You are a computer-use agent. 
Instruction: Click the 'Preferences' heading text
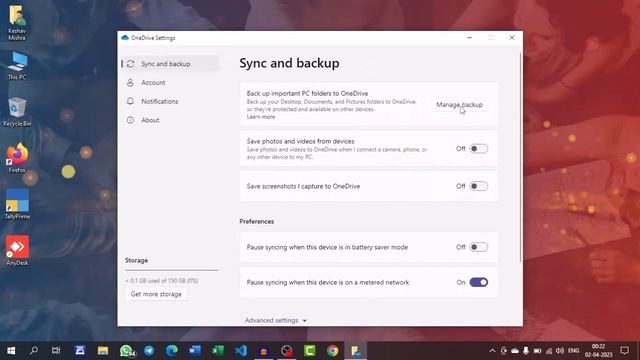(256, 222)
